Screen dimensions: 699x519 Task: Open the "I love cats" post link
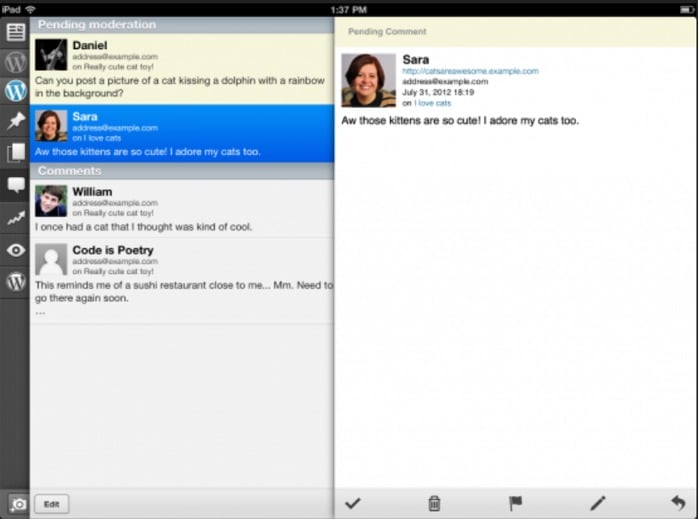pos(432,103)
